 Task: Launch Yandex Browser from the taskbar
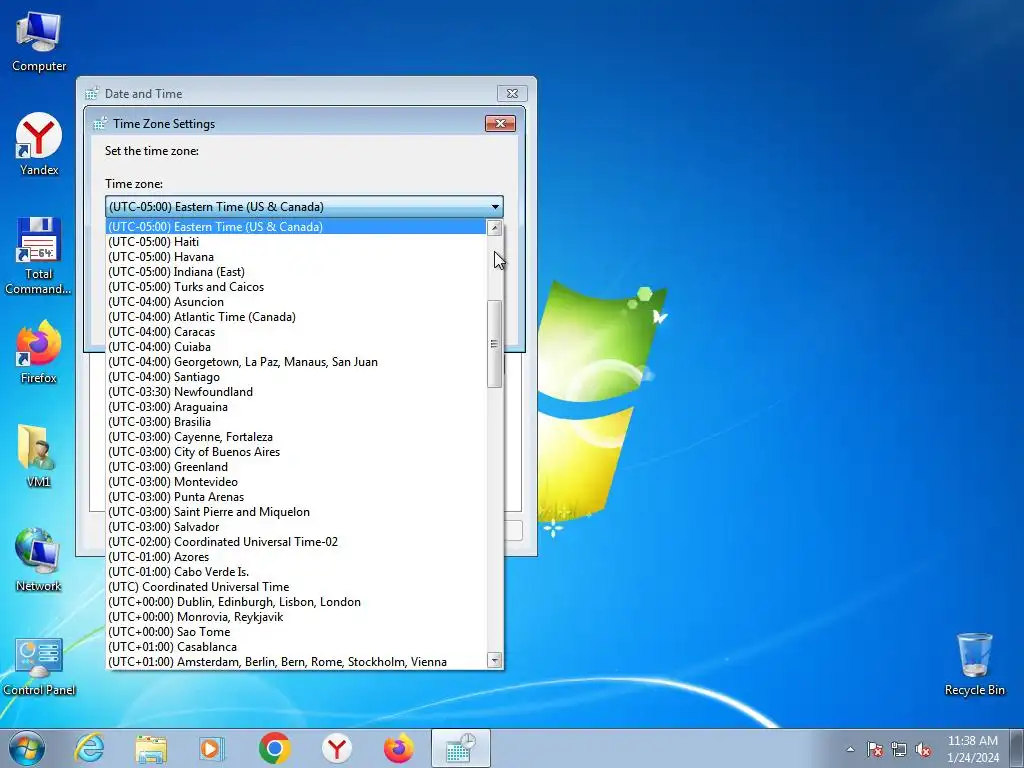336,748
